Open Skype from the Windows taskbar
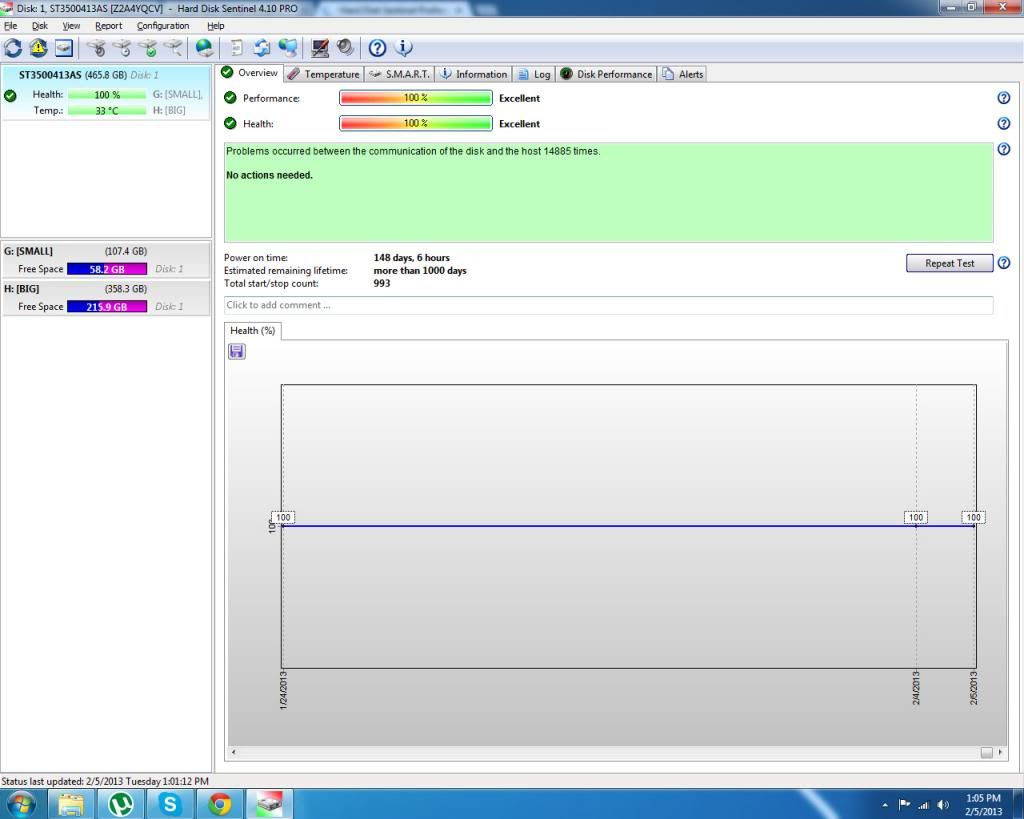The image size is (1024, 819). (170, 803)
